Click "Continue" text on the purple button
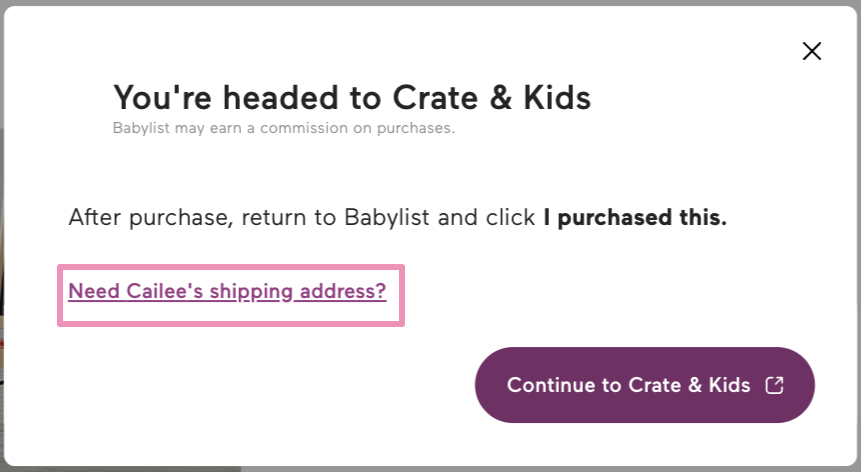Image resolution: width=861 pixels, height=472 pixels. click(550, 385)
